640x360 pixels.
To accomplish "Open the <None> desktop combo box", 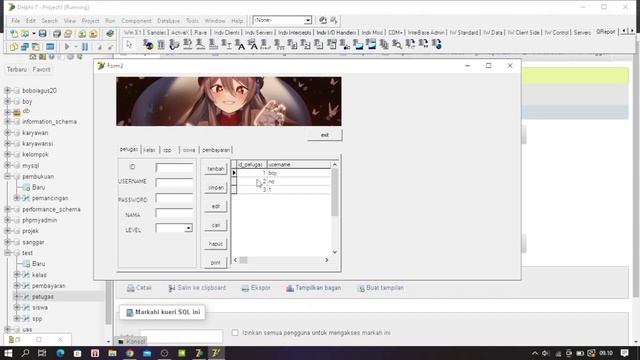I will 308,20.
